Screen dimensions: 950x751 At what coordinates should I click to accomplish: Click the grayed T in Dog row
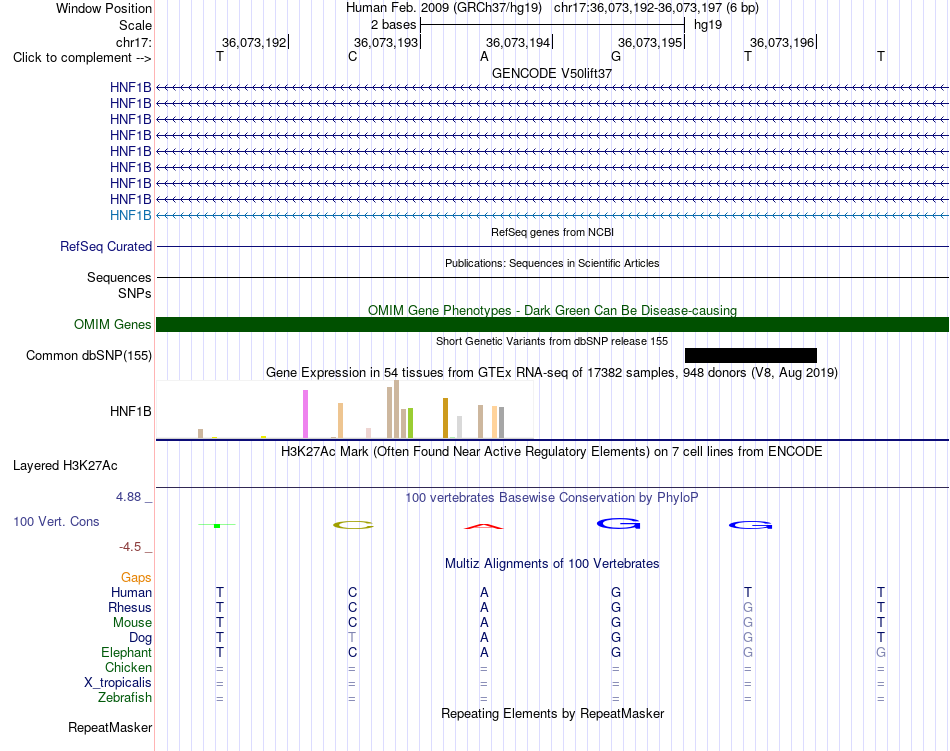tap(352, 637)
